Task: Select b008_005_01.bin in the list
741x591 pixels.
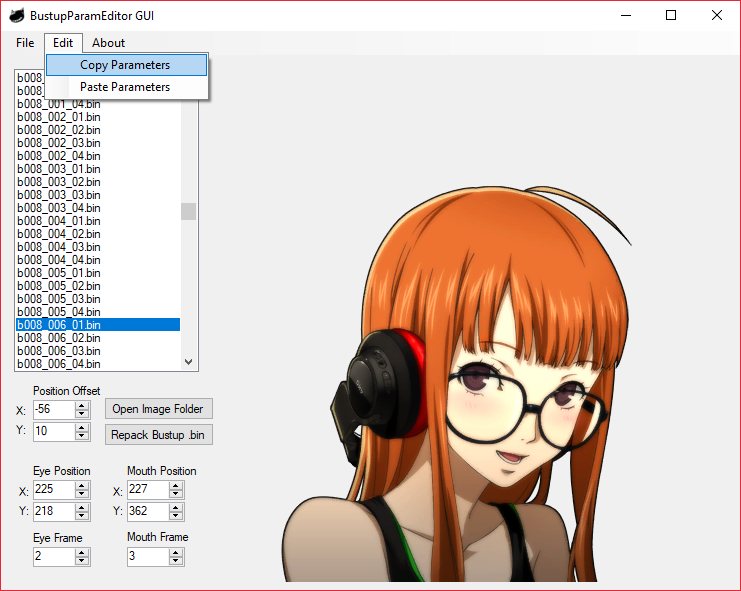Action: [x=98, y=273]
